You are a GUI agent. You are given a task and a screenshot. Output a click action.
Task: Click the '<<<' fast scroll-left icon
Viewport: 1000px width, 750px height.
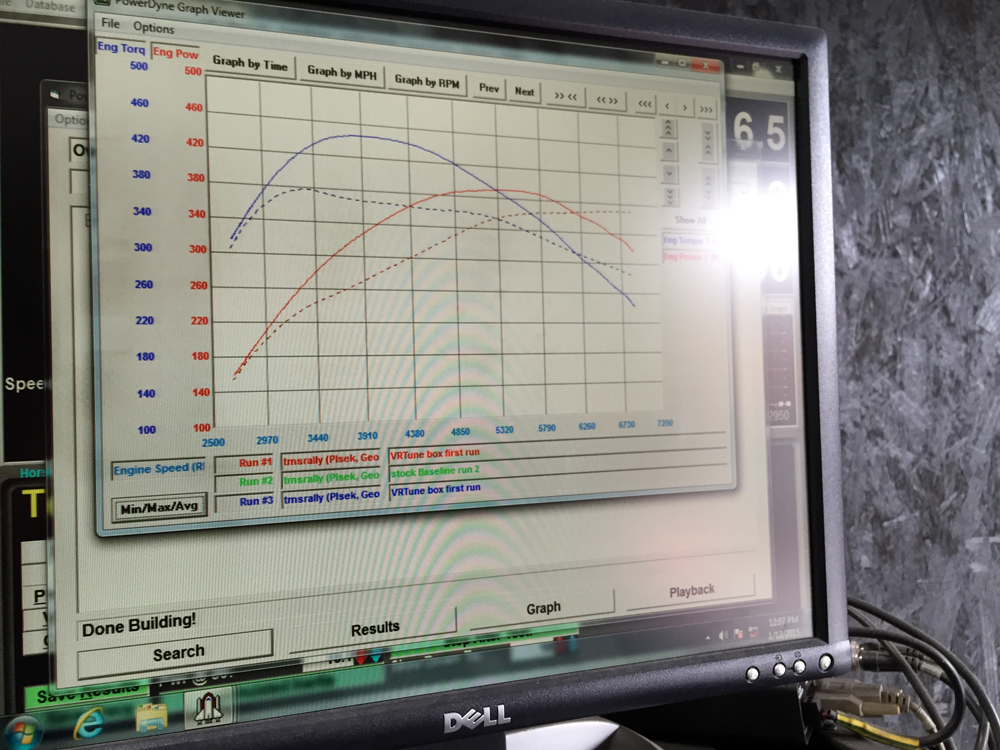[x=645, y=104]
